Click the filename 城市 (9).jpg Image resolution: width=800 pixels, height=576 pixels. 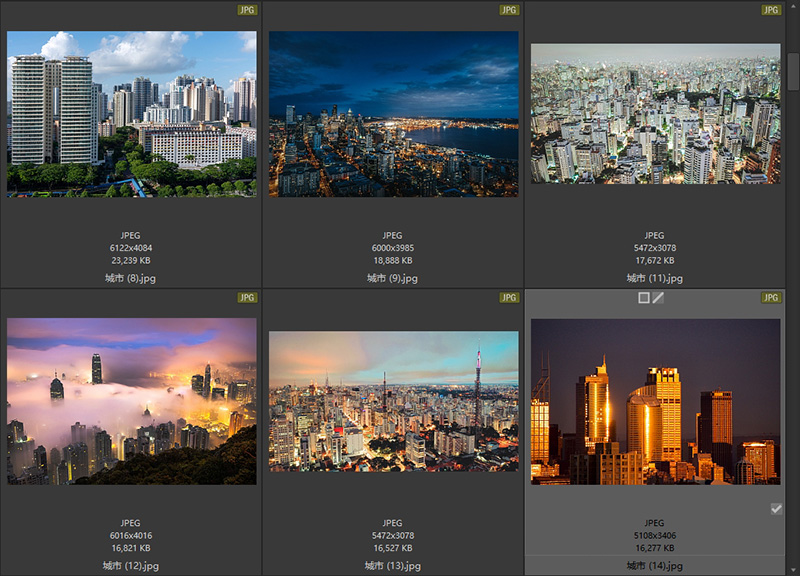click(393, 278)
